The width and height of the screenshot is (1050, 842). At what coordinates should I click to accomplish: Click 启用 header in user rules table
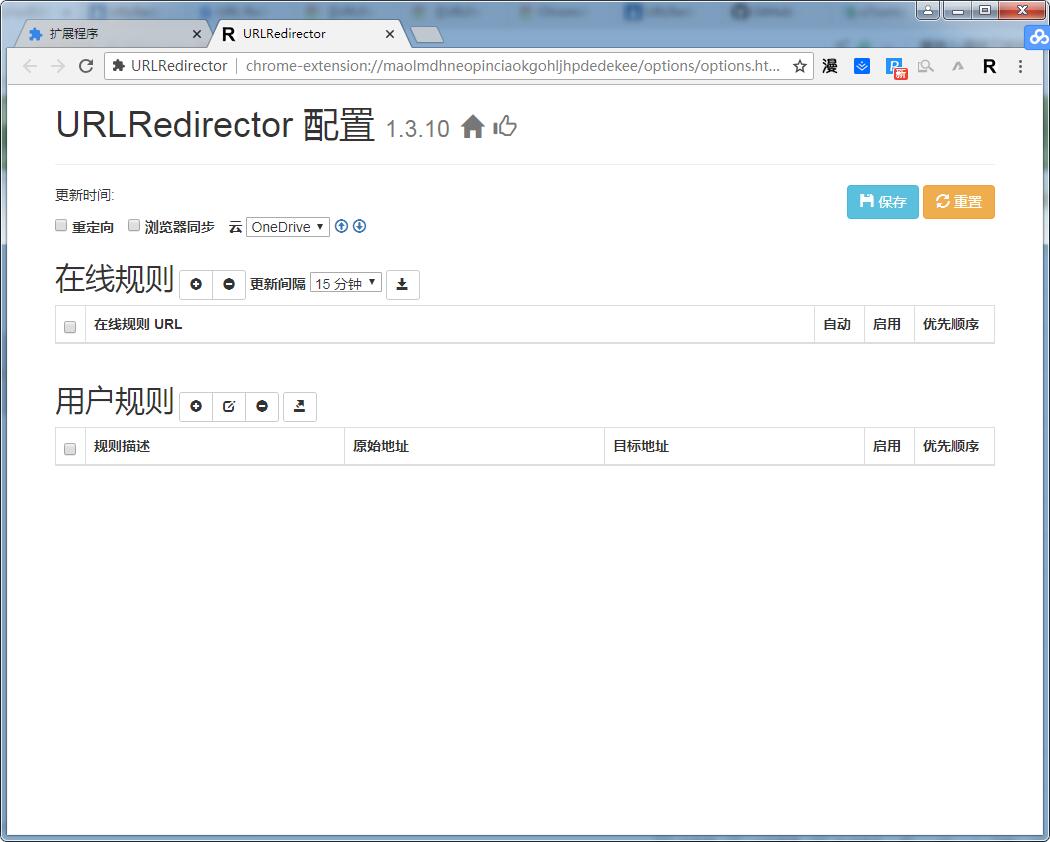(887, 446)
